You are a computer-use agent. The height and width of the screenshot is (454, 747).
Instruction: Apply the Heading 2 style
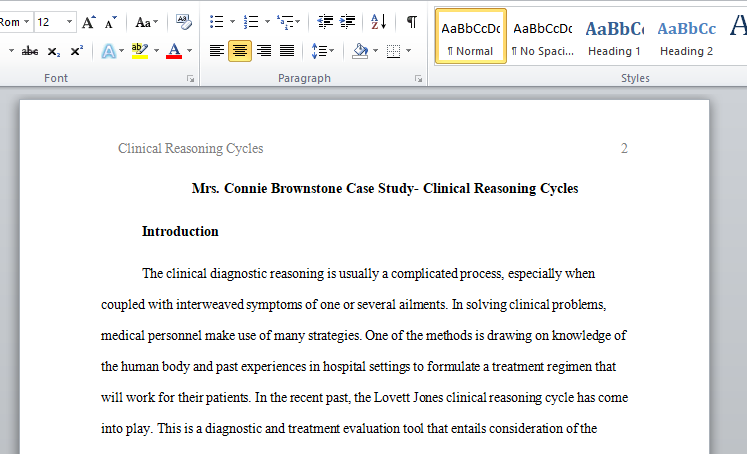click(686, 36)
